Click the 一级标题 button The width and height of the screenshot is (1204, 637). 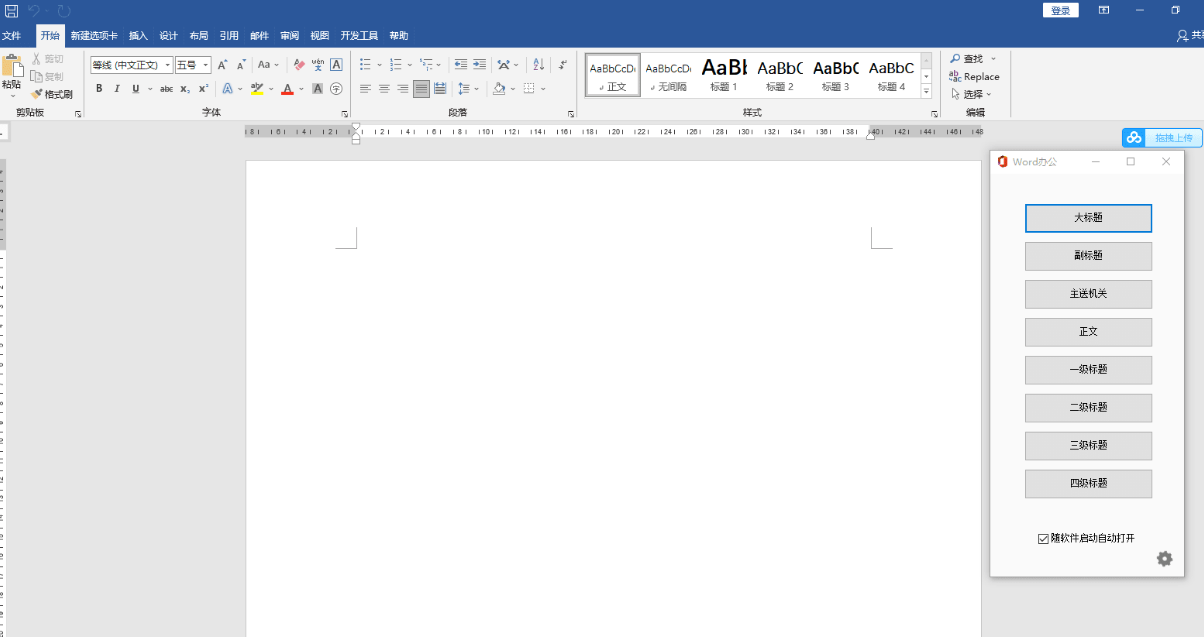pyautogui.click(x=1088, y=370)
